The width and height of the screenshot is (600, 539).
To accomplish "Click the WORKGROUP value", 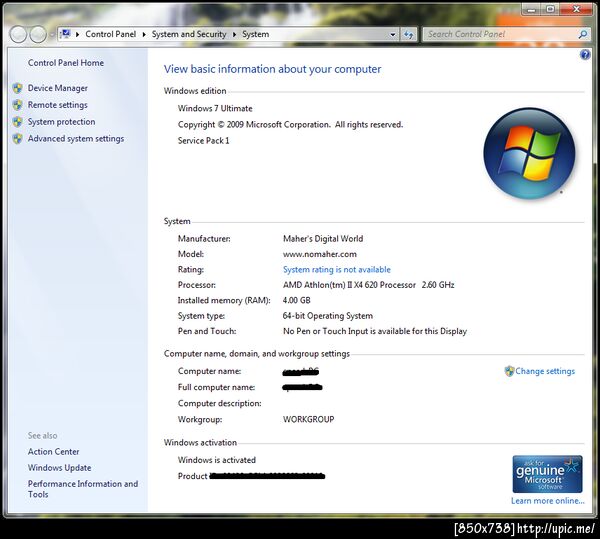I will click(x=308, y=419).
